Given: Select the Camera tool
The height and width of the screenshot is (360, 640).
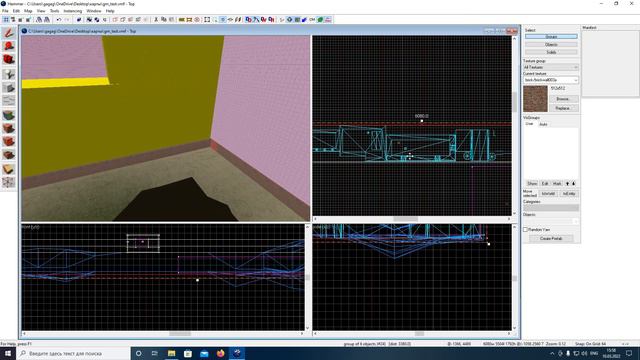Looking at the screenshot, I should pos(9,60).
